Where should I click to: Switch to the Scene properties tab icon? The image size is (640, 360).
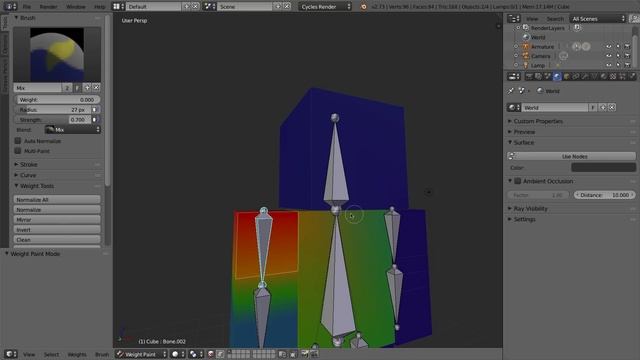548,76
